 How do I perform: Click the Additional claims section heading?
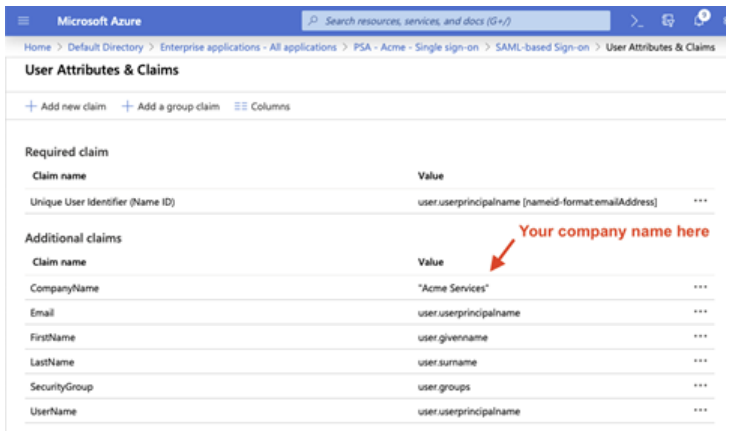73,238
